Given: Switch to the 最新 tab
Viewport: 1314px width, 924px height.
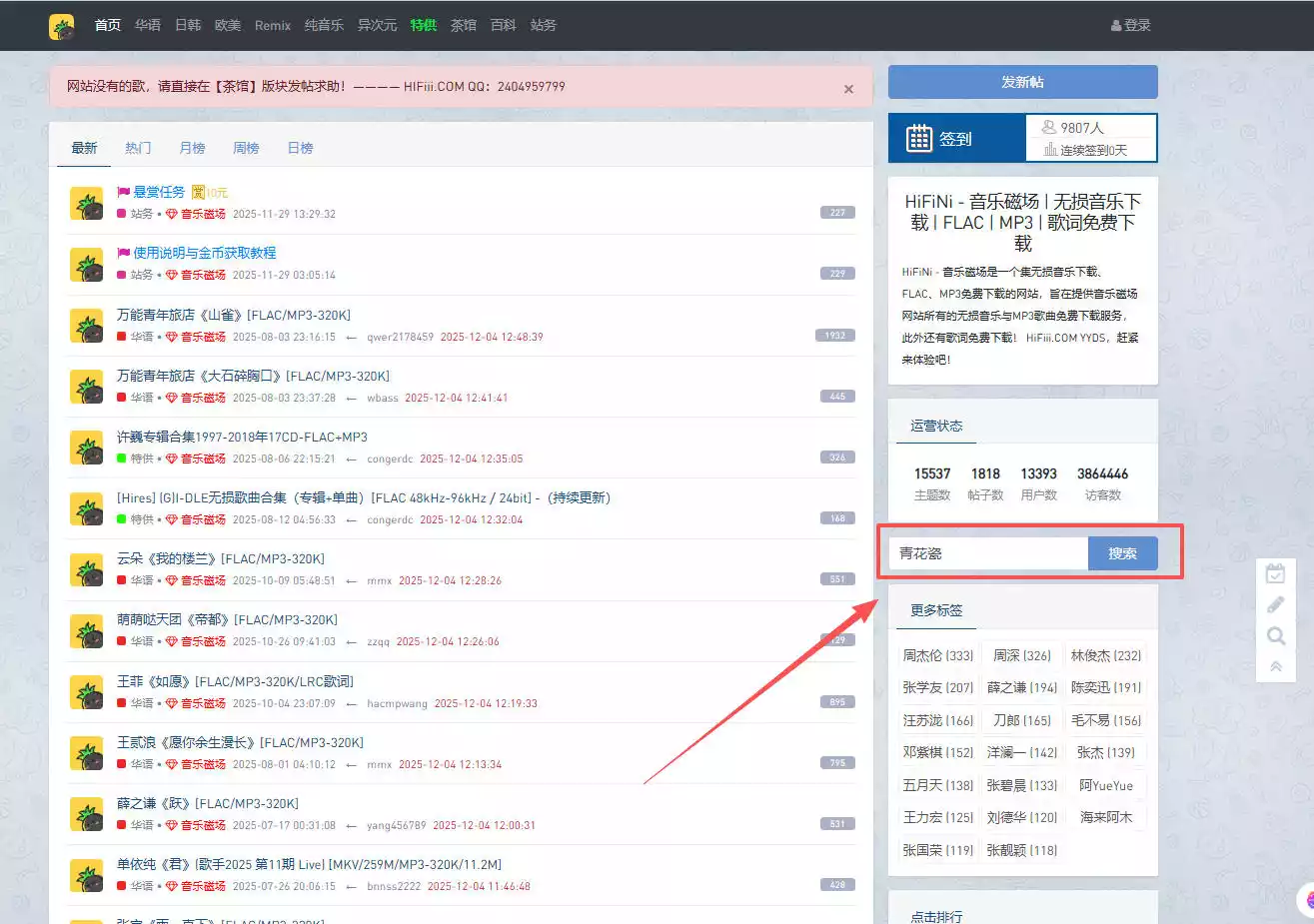Looking at the screenshot, I should pos(84,148).
